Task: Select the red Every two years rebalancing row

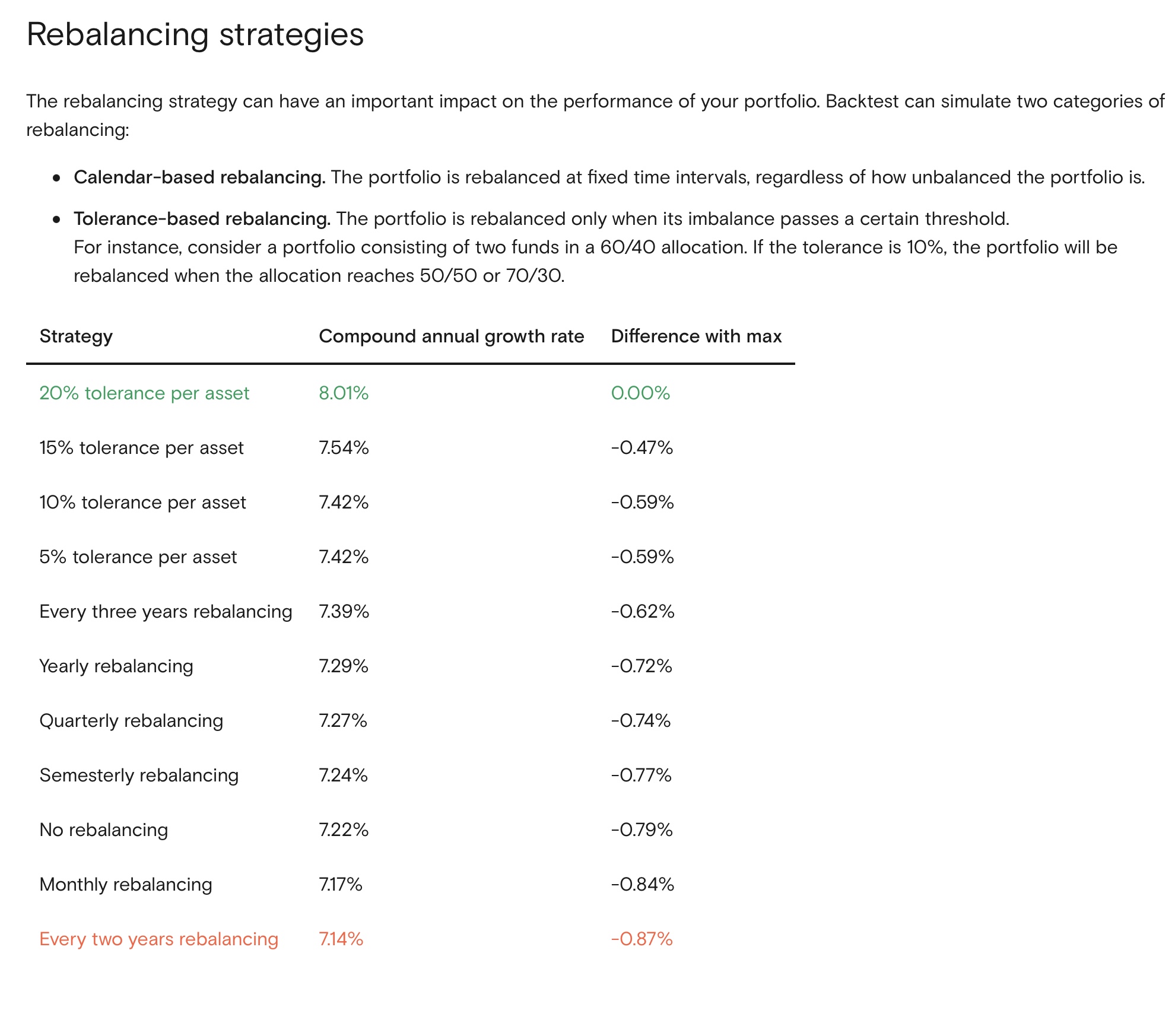Action: coord(158,939)
